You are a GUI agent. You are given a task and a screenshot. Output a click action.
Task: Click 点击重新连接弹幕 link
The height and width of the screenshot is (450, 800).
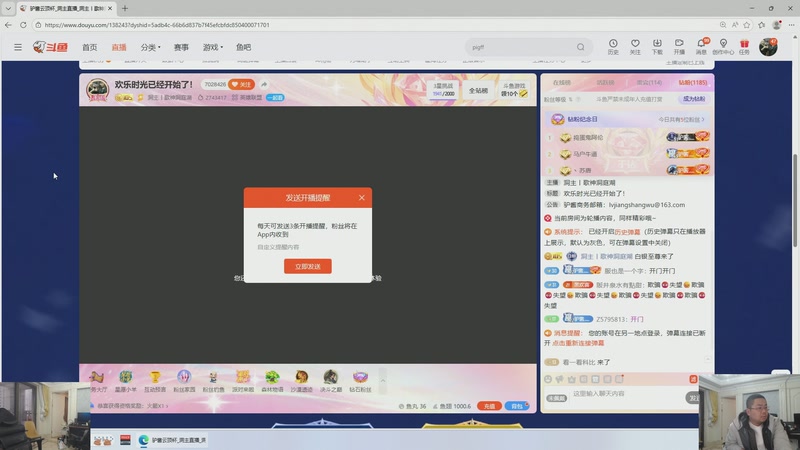[x=578, y=343]
